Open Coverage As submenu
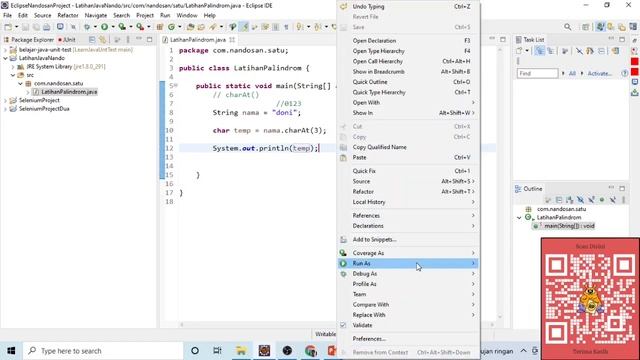 coord(408,253)
